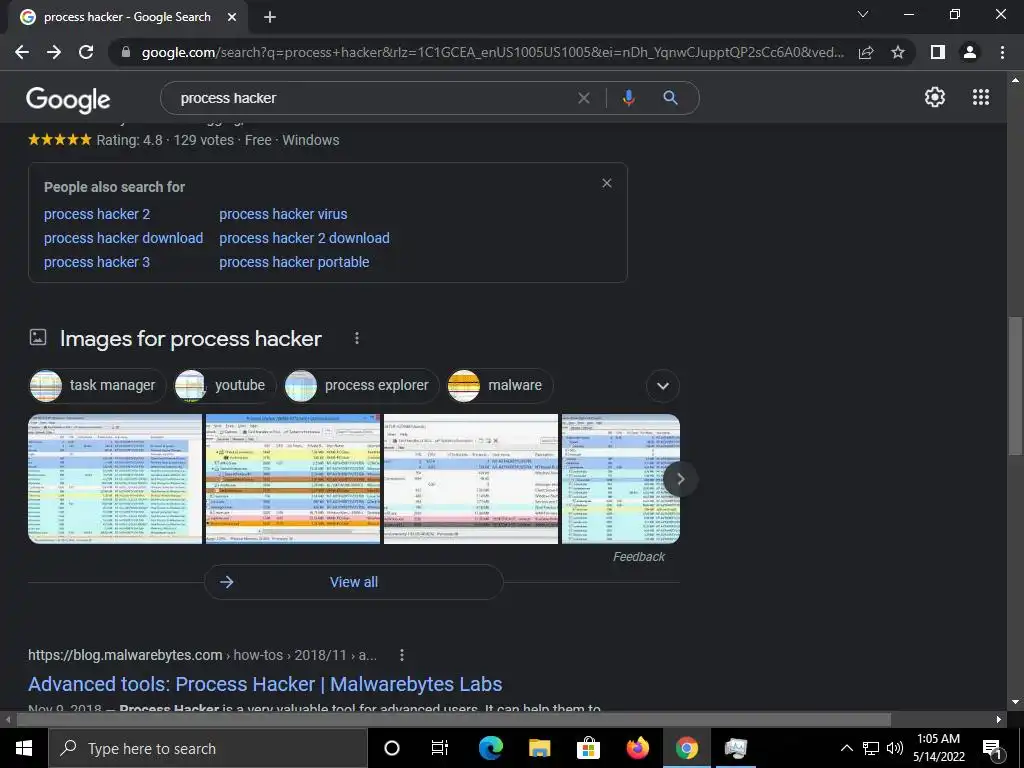1024x768 pixels.
Task: Go back to the previous page
Action: pos(22,52)
